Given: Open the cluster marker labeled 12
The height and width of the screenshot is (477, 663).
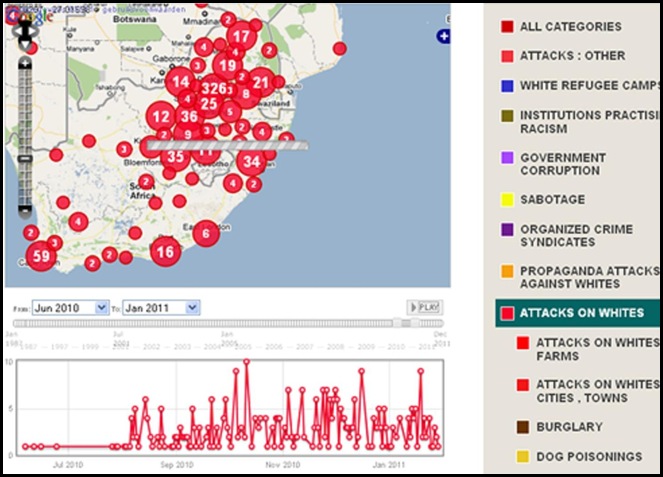Looking at the screenshot, I should [x=161, y=116].
